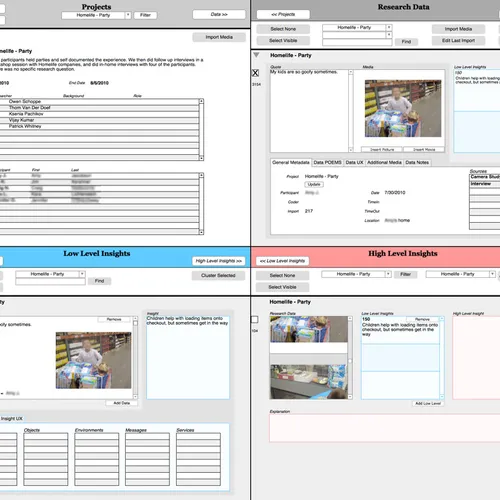Click Select Visible in Research Data panel
Screen dimensions: 500x500
click(283, 41)
